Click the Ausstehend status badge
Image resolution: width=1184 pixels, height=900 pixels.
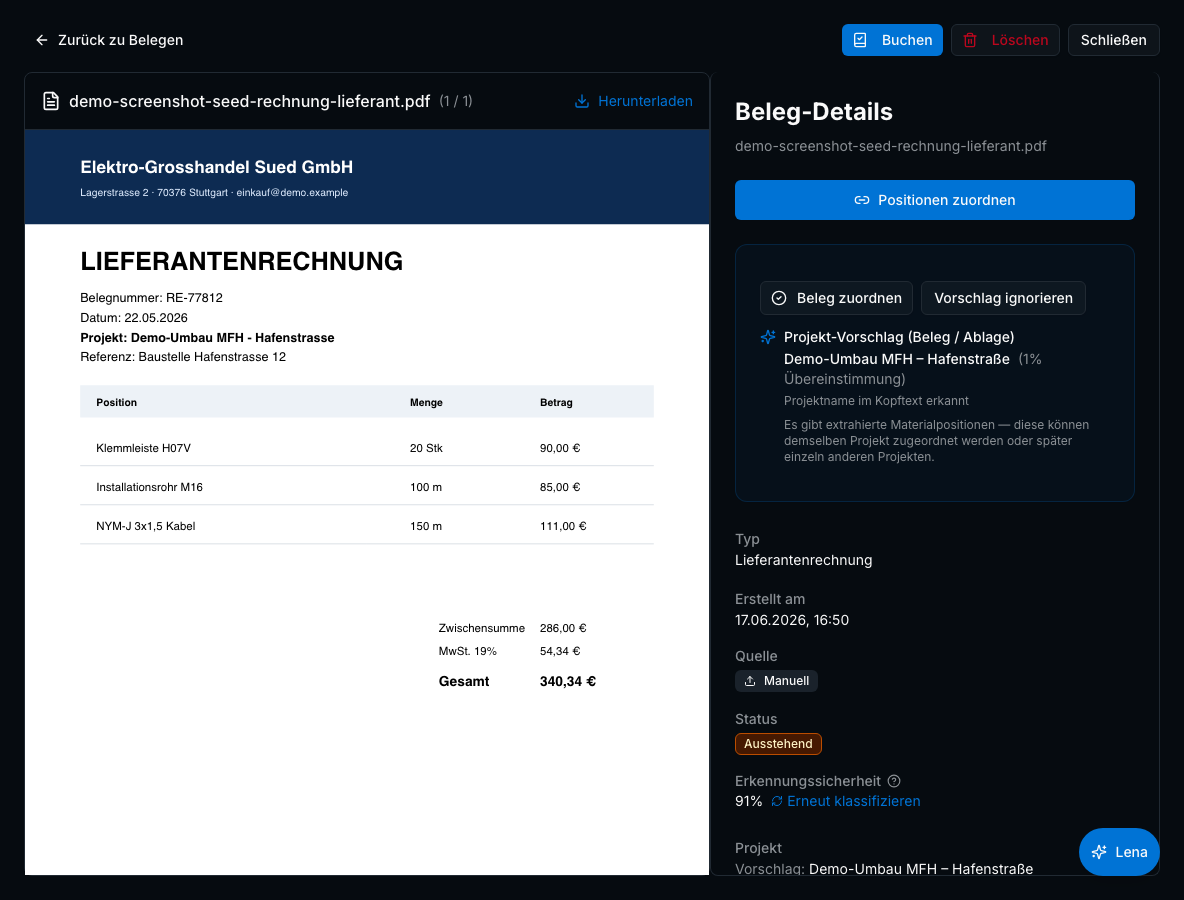pyautogui.click(x=778, y=744)
